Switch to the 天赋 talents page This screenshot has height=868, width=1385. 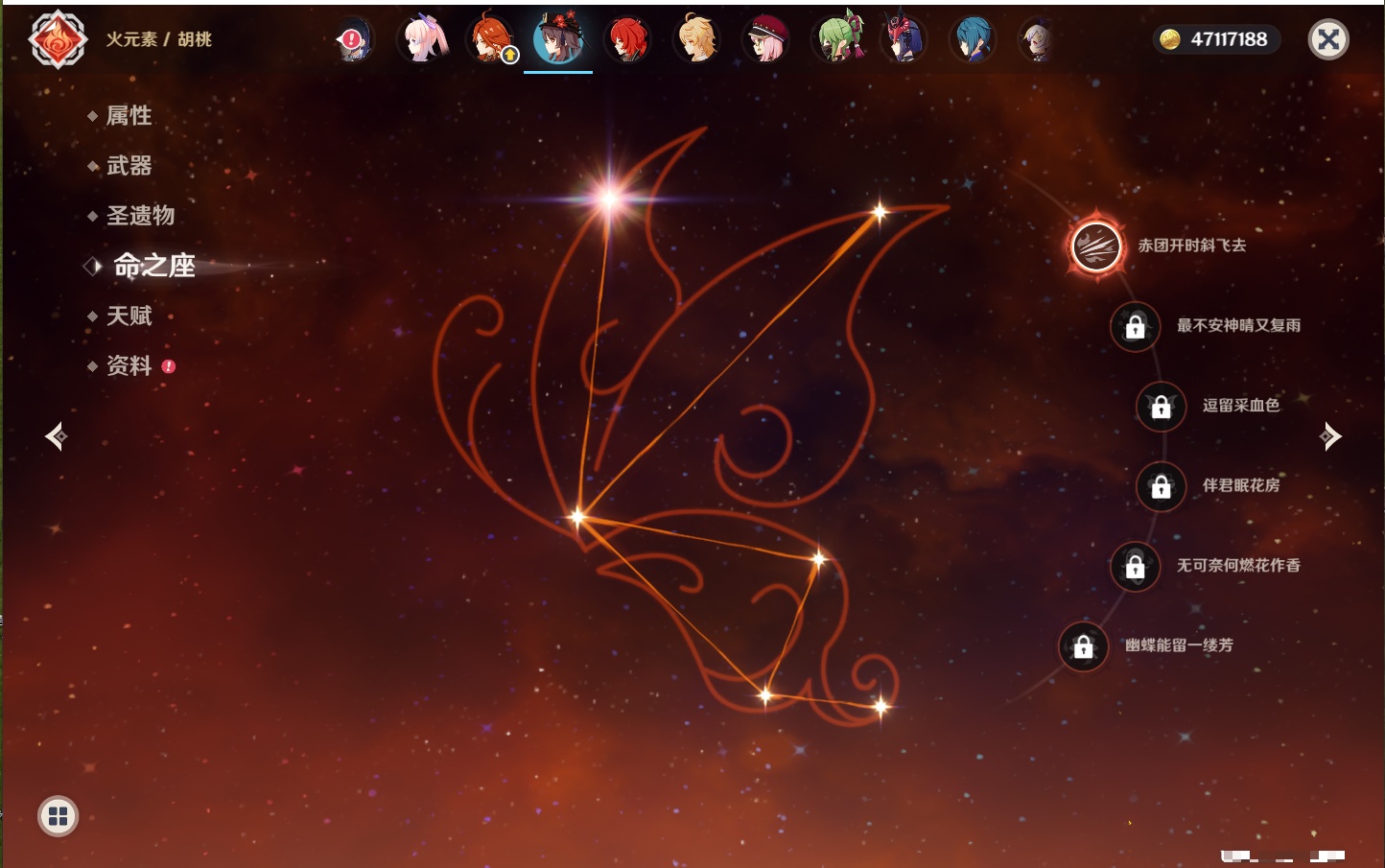click(129, 316)
